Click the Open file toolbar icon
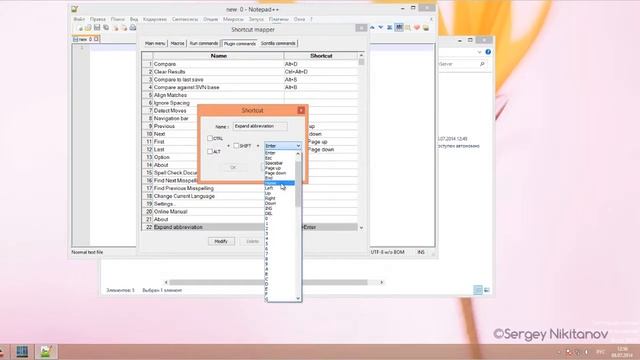 88,28
